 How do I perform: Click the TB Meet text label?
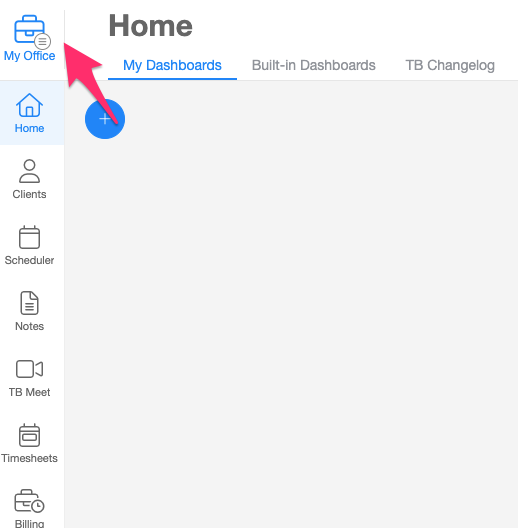[29, 392]
